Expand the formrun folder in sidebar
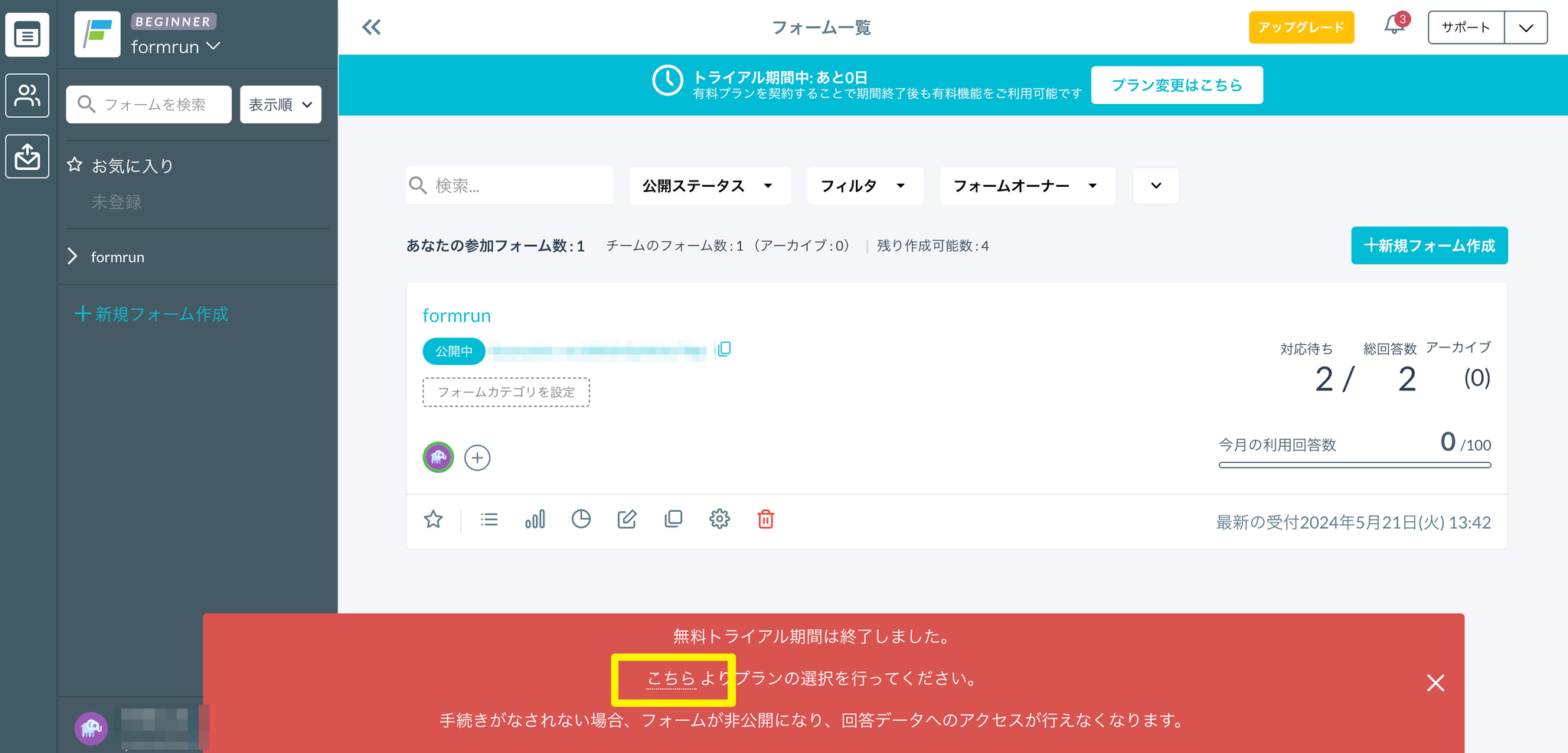 coord(73,256)
